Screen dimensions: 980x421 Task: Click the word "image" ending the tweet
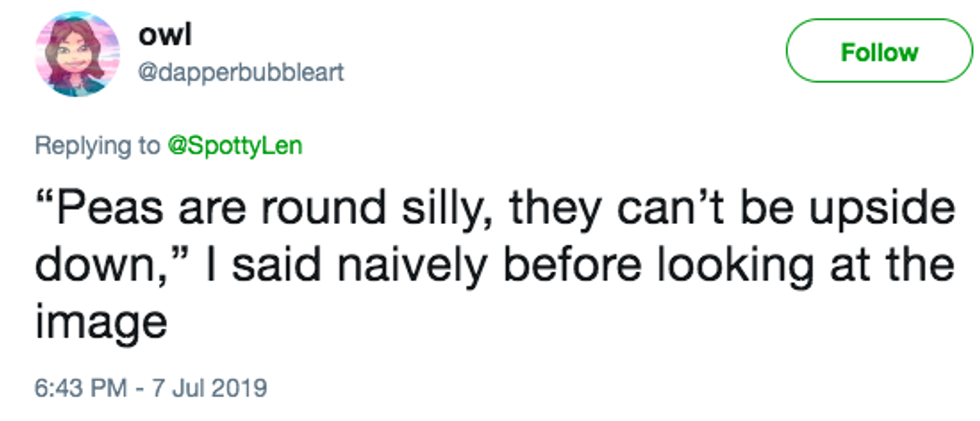tap(97, 322)
